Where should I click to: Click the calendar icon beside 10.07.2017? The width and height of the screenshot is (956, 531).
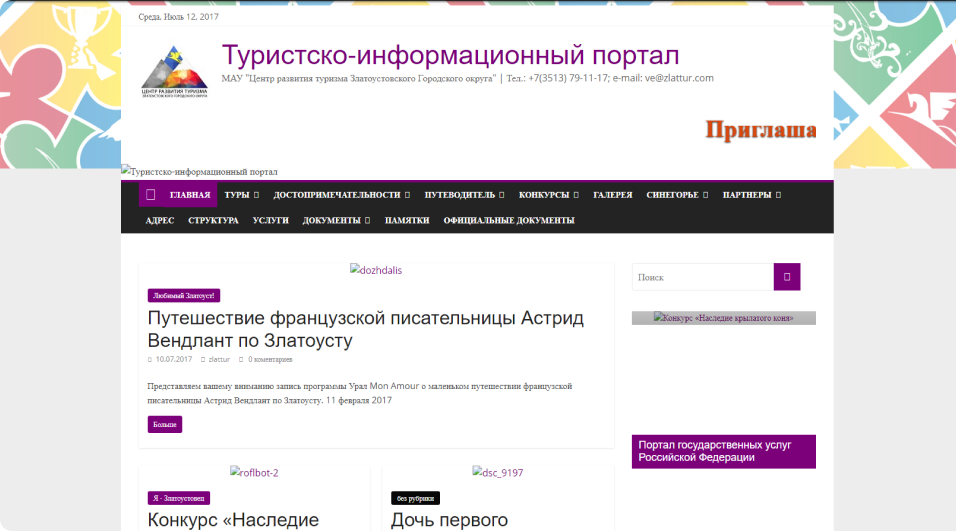click(x=150, y=359)
